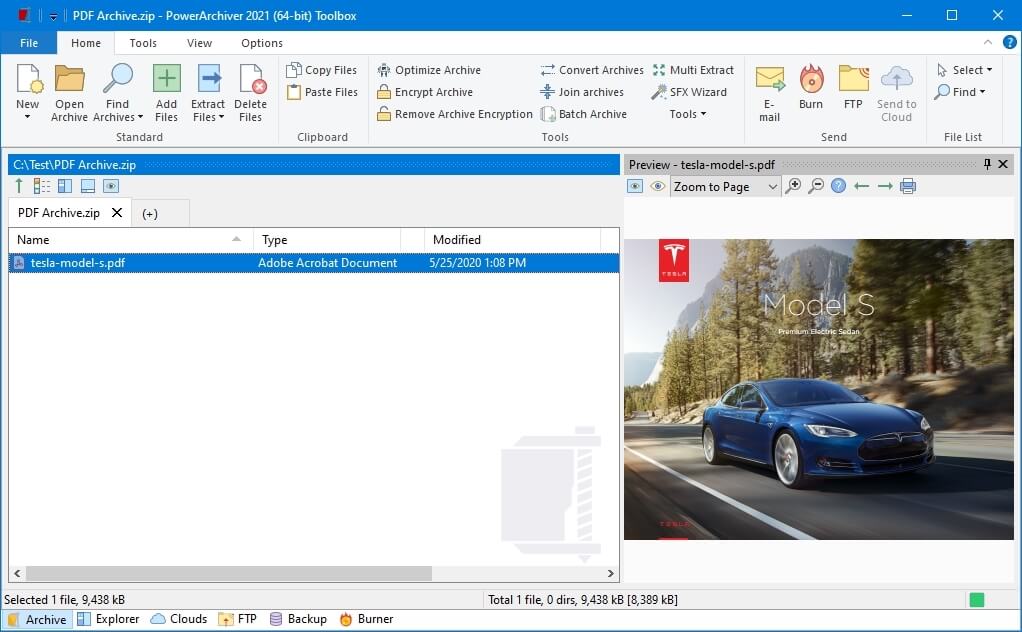
Task: Click Send to Cloud
Action: tap(897, 93)
